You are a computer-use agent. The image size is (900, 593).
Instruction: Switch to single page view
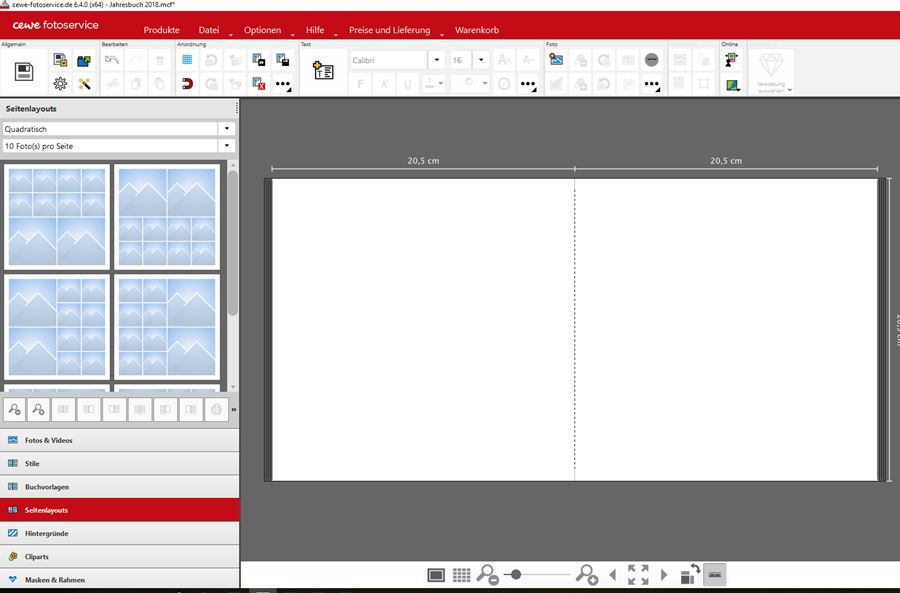tap(436, 575)
